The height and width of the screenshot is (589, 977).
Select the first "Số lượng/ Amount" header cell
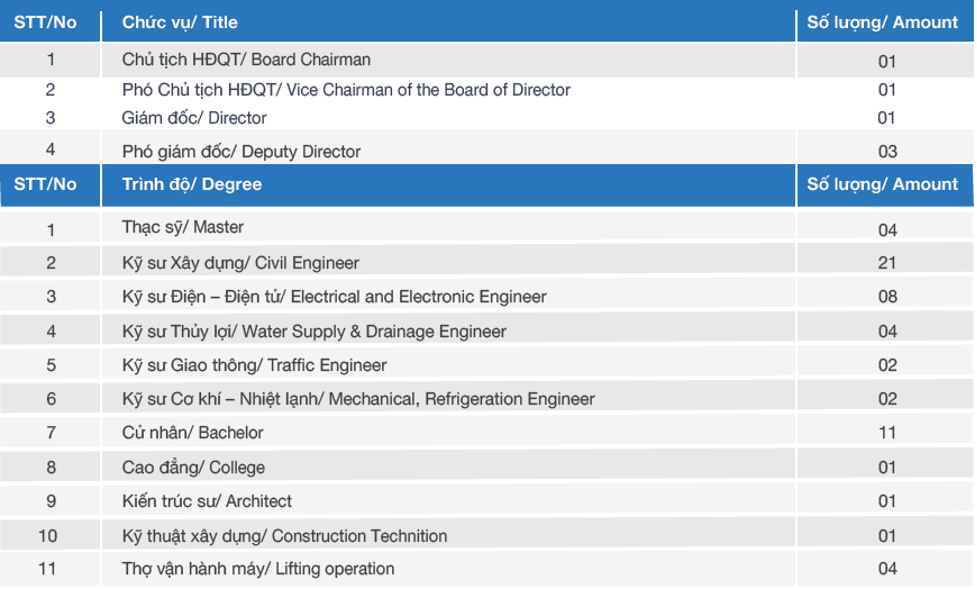point(885,22)
